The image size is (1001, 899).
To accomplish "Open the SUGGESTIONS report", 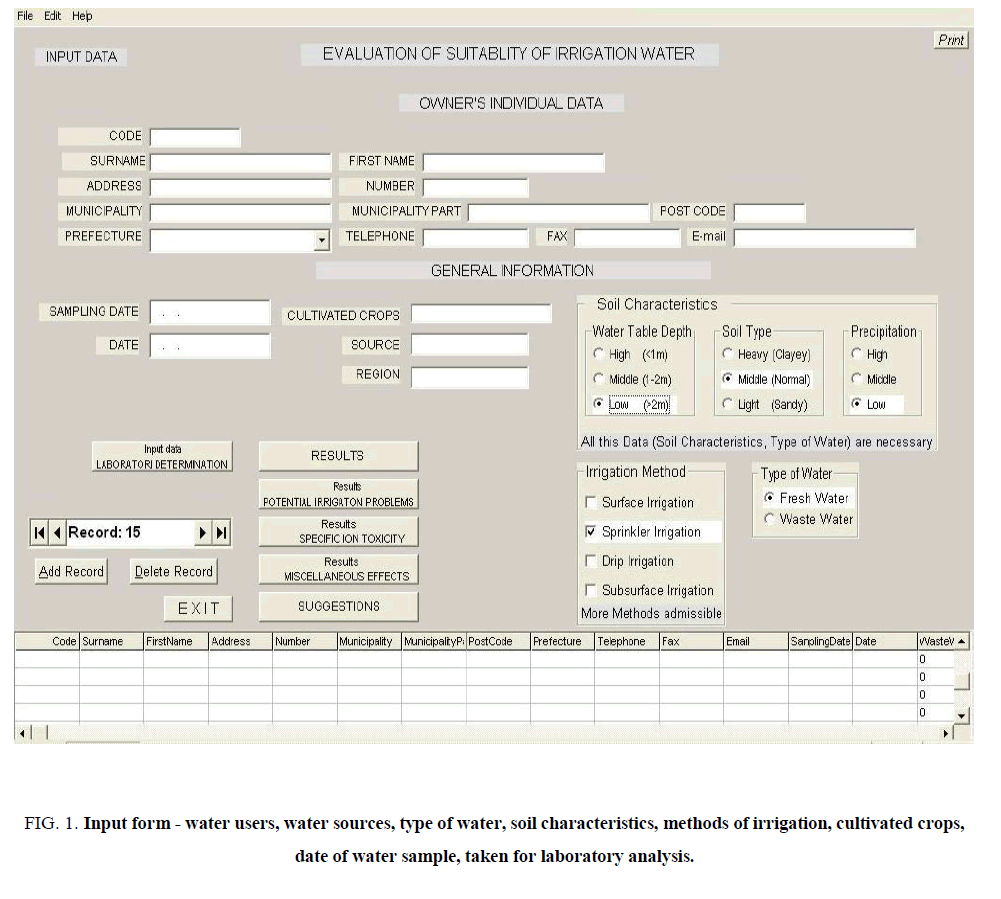I will tap(338, 606).
